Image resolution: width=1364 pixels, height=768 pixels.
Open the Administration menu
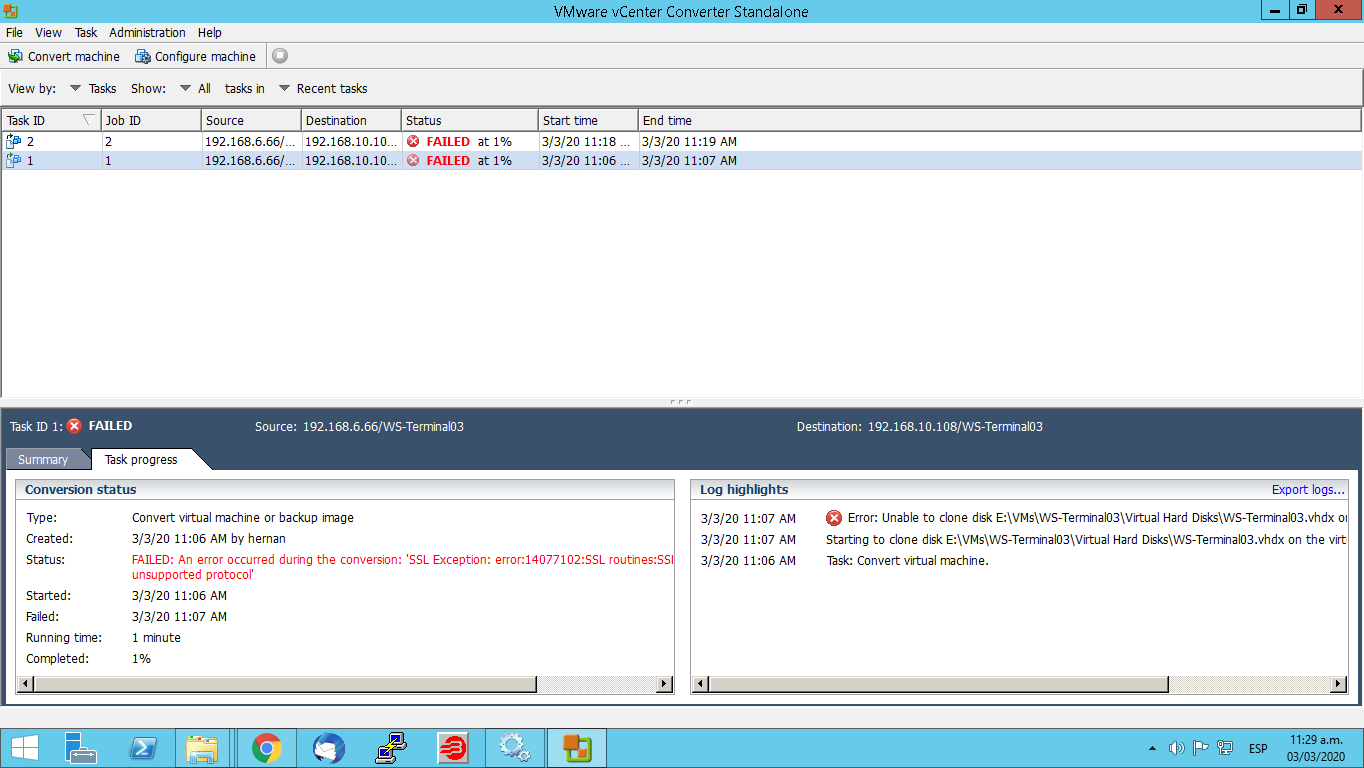click(147, 33)
